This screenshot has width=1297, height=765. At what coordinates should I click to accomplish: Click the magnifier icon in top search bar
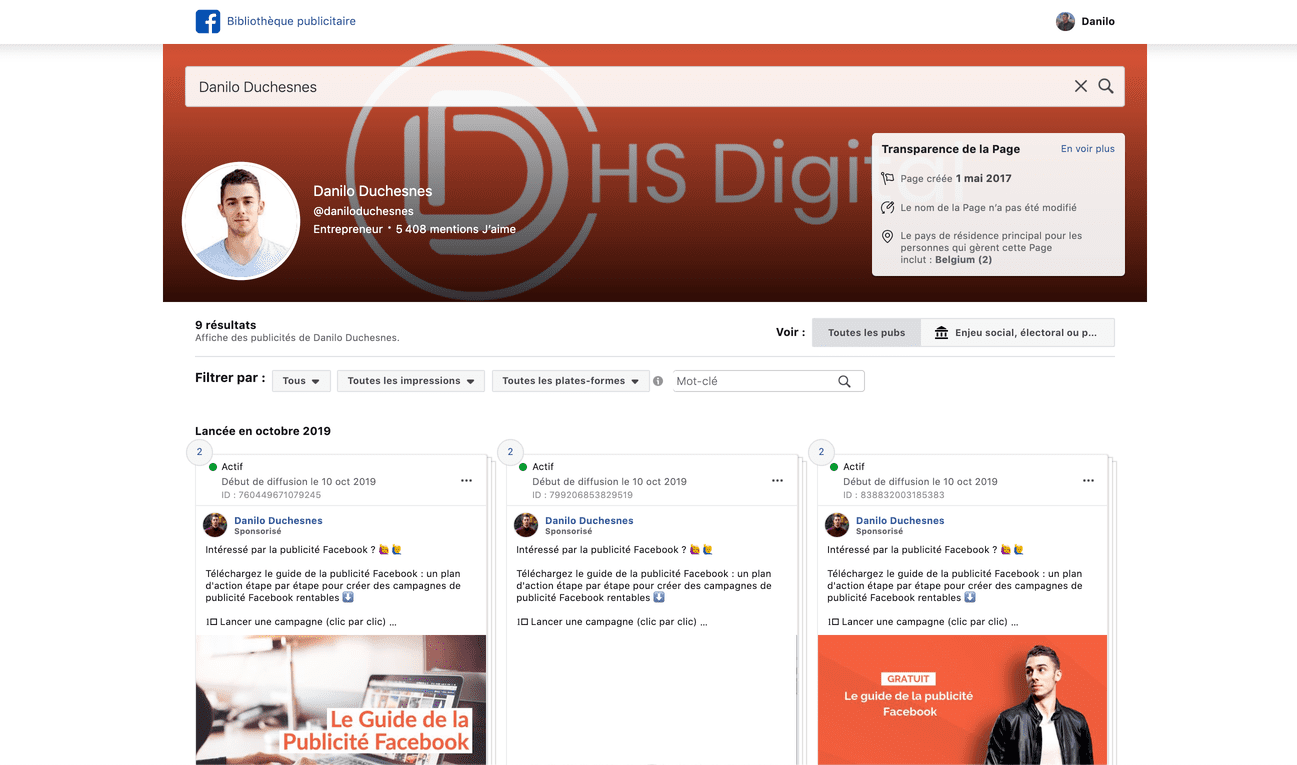(1106, 86)
